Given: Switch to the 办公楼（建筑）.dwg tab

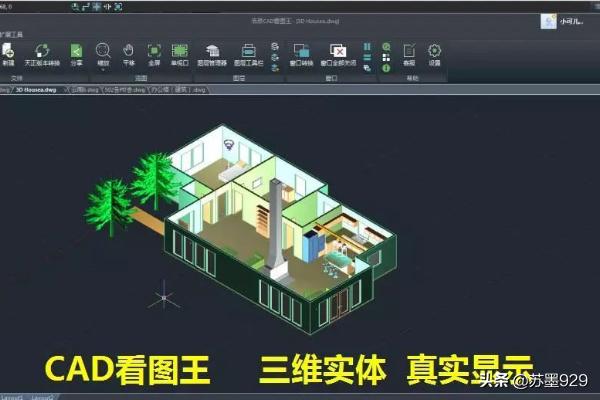Looking at the screenshot, I should (178, 90).
